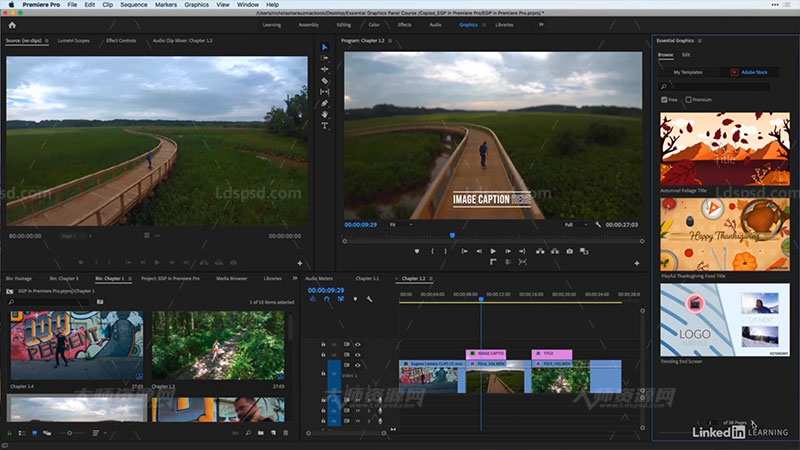Open playback resolution Full dropdown

(x=576, y=224)
